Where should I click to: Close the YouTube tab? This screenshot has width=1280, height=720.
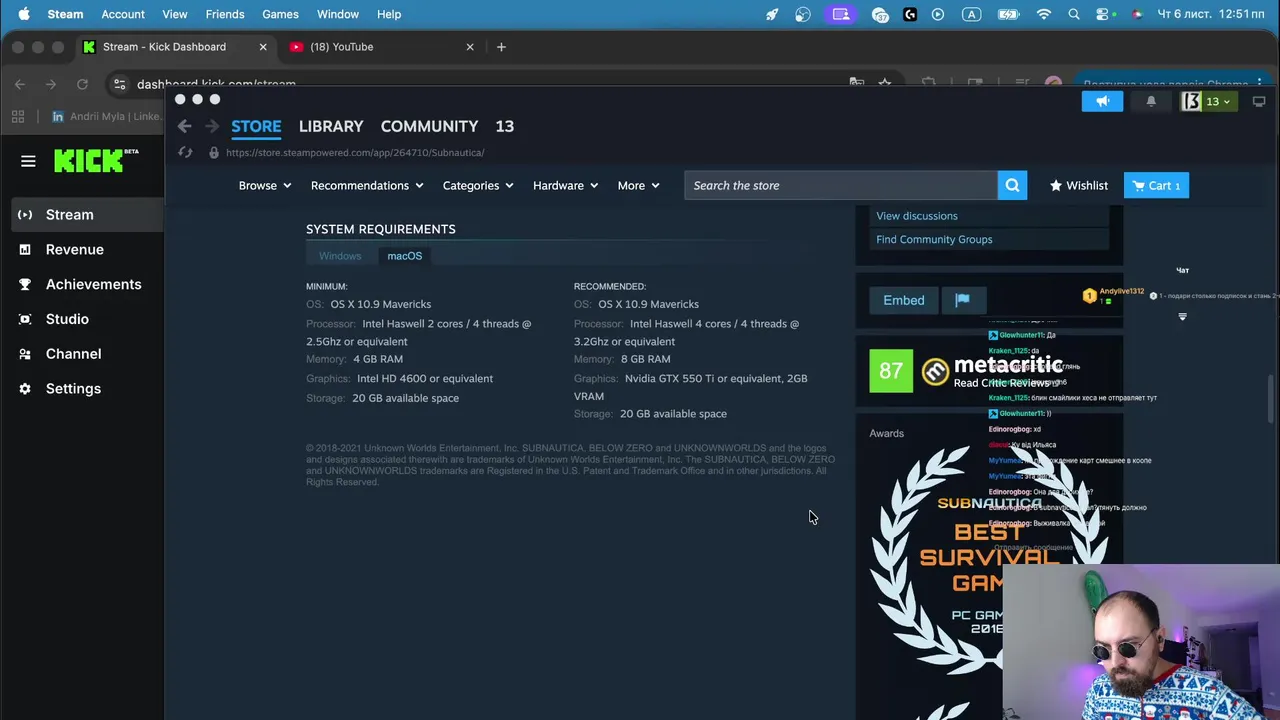[470, 47]
